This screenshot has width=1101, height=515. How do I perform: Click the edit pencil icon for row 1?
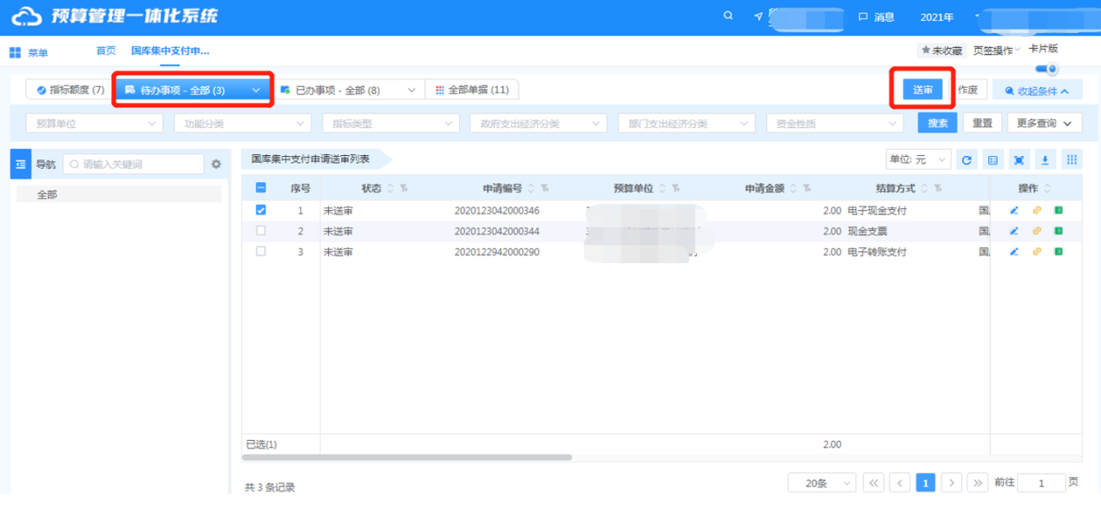pos(1014,210)
